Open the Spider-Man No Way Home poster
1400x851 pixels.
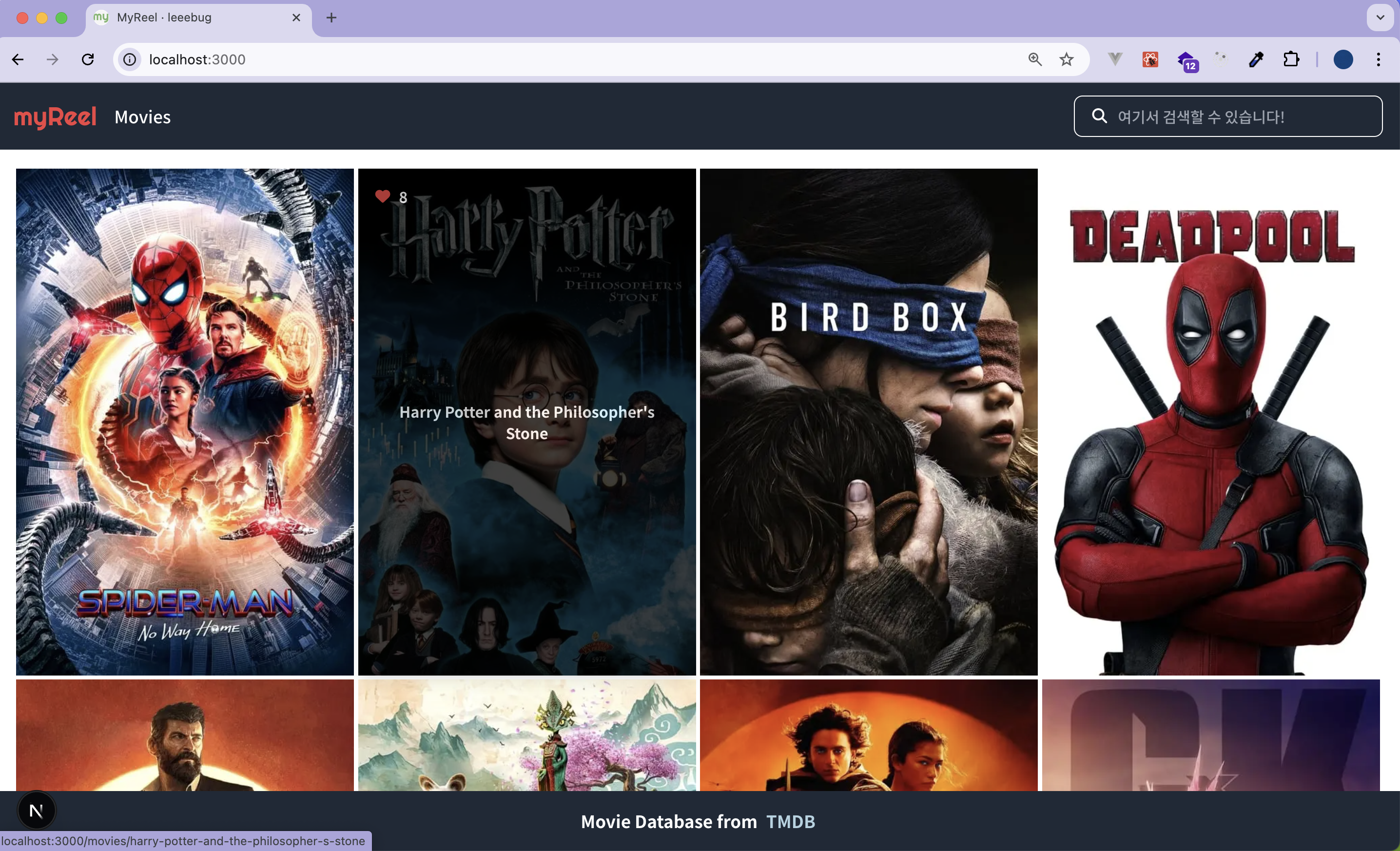(x=185, y=422)
